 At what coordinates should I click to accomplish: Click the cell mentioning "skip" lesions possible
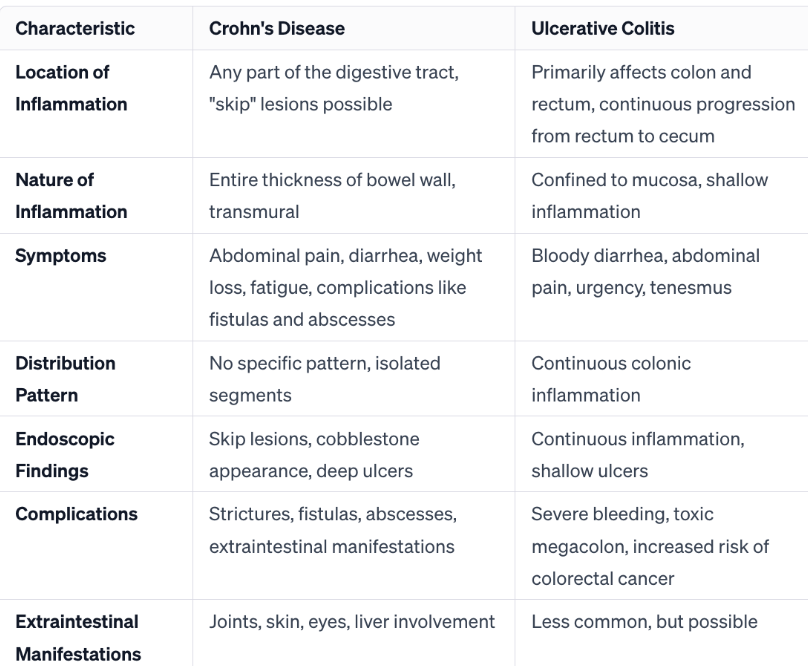[333, 89]
